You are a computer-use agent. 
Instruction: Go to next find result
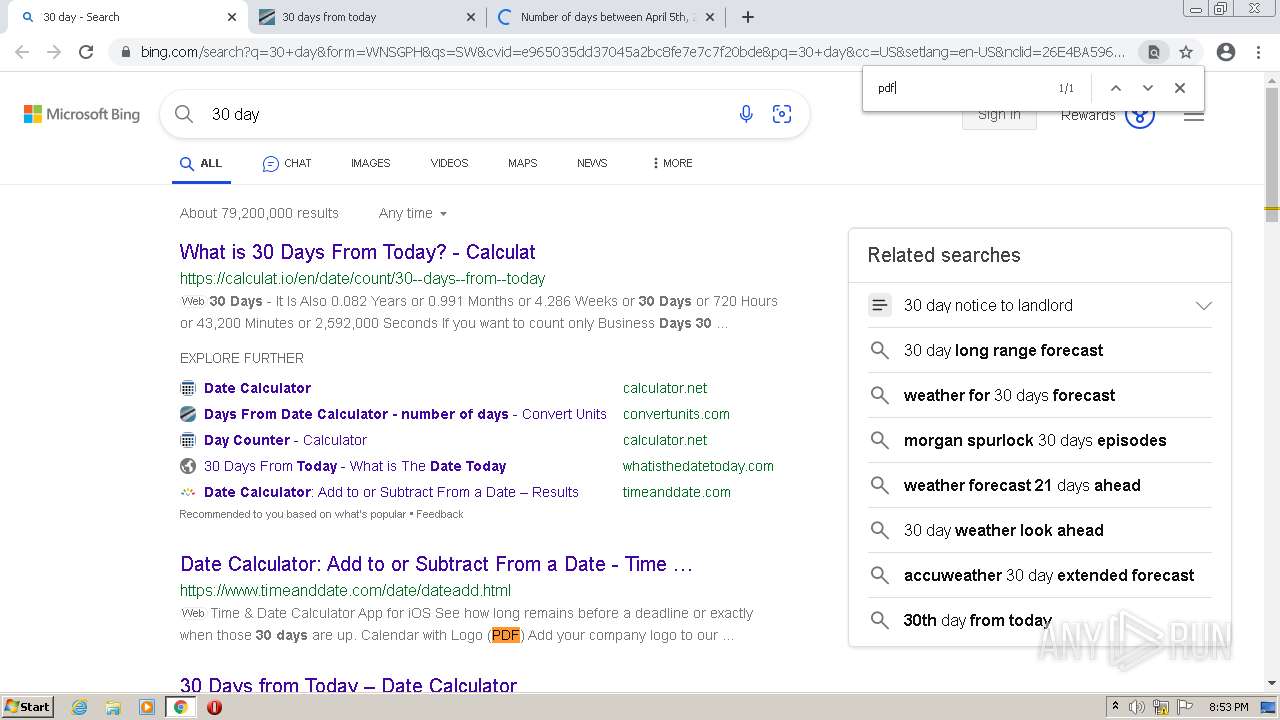[1148, 88]
